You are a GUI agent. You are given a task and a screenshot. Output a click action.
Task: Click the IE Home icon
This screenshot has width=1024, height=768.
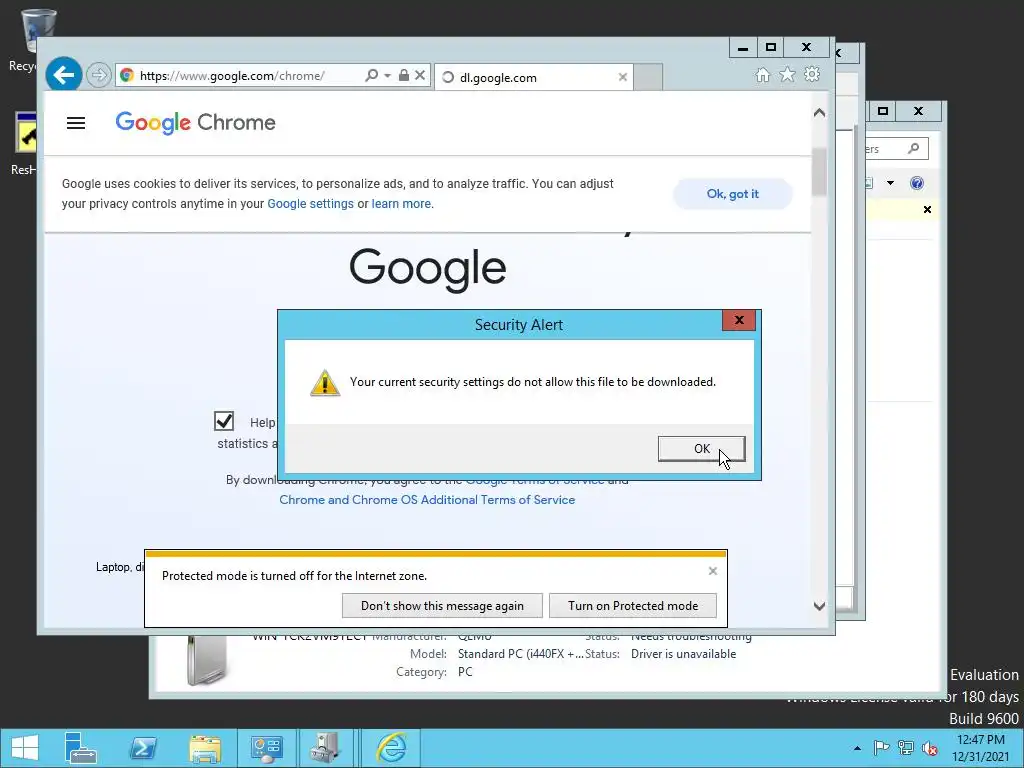point(762,74)
